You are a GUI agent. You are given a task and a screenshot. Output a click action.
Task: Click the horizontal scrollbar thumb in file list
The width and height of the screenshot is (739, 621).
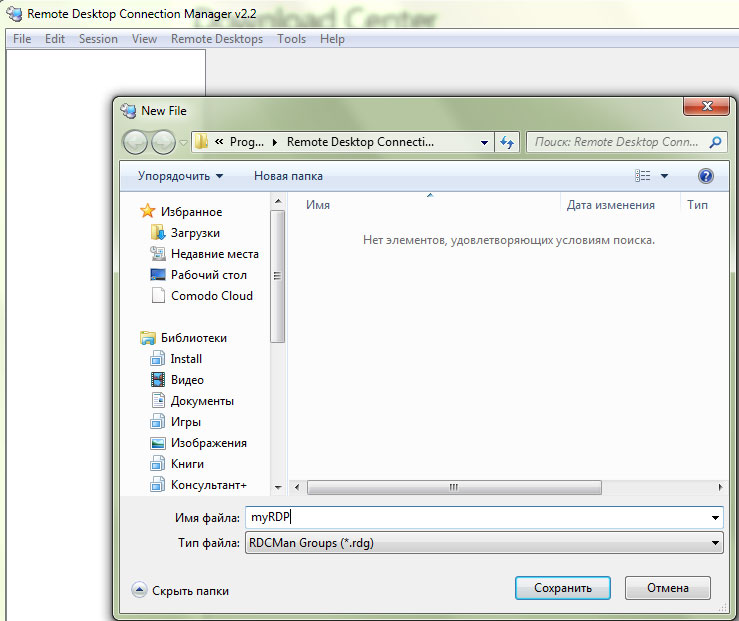454,487
